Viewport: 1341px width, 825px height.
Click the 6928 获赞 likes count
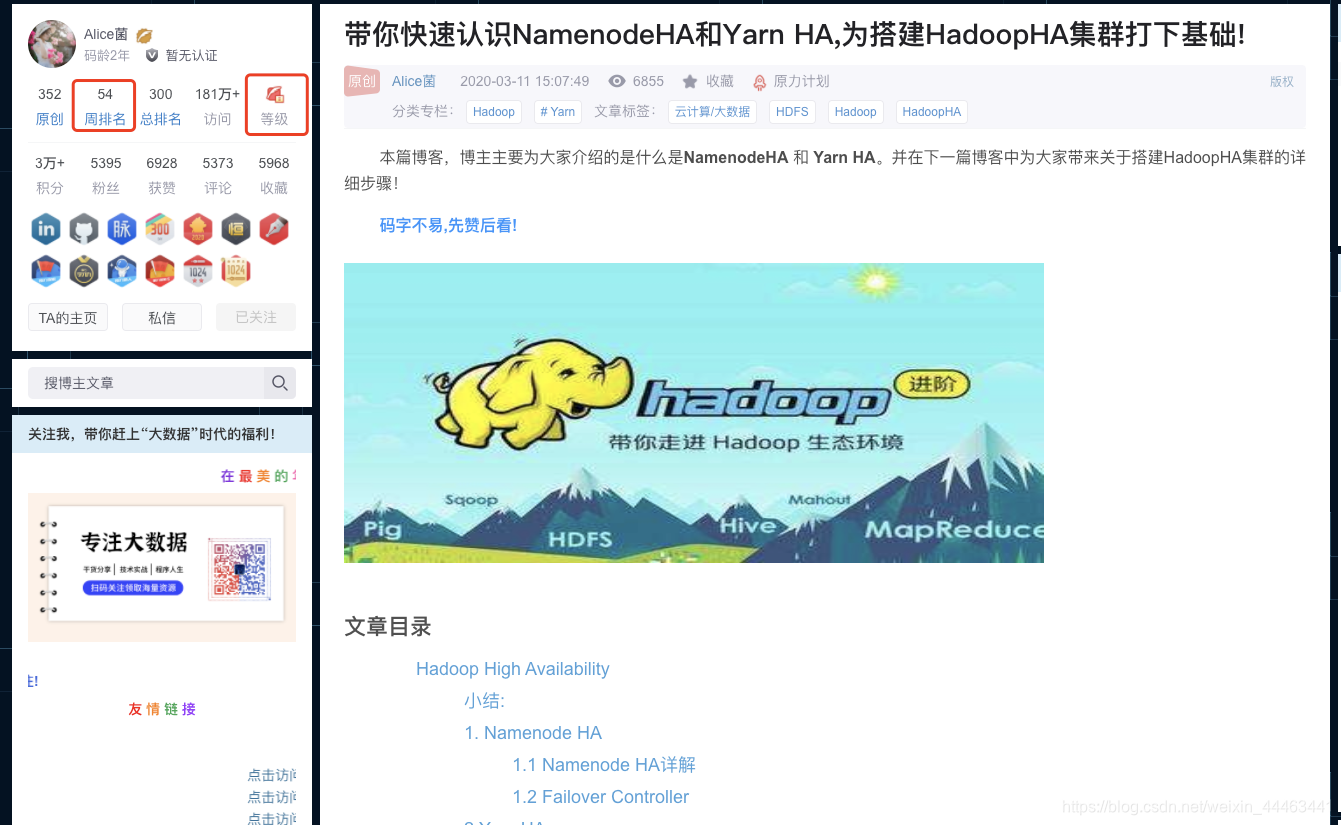coord(162,175)
